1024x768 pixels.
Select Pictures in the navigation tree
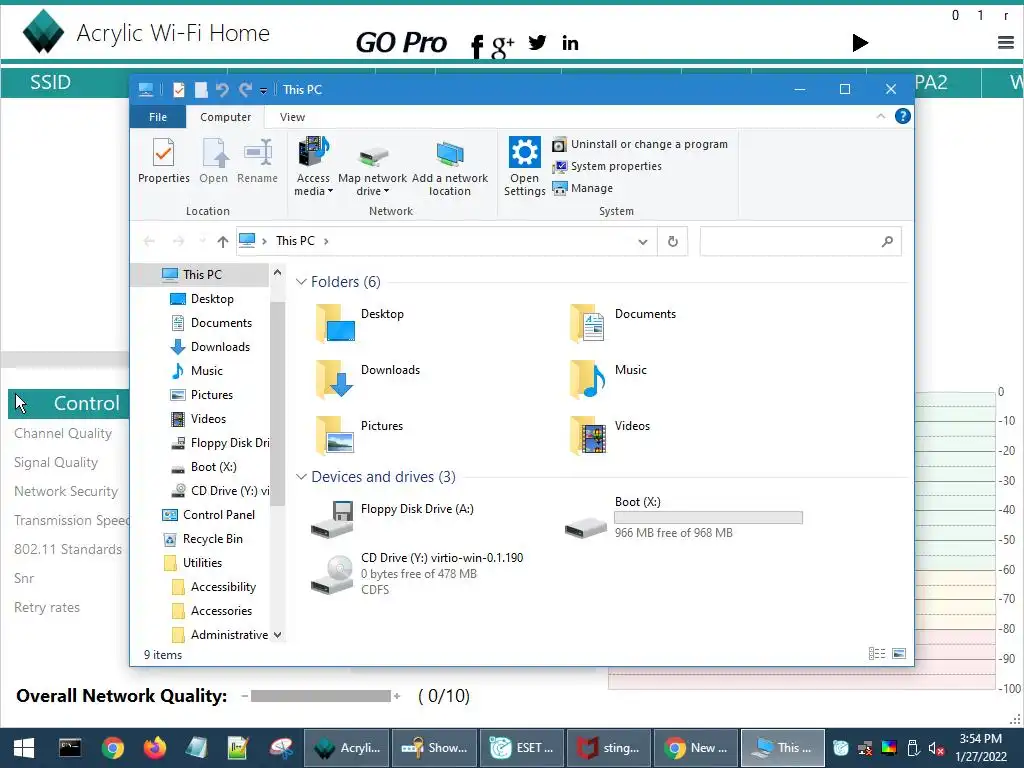[211, 395]
